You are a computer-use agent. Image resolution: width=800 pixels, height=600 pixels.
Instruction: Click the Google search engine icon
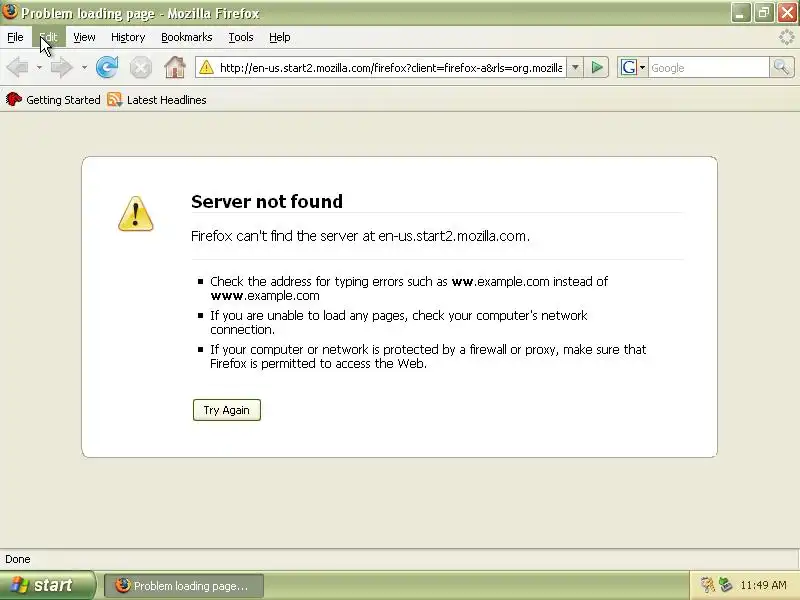(x=629, y=67)
